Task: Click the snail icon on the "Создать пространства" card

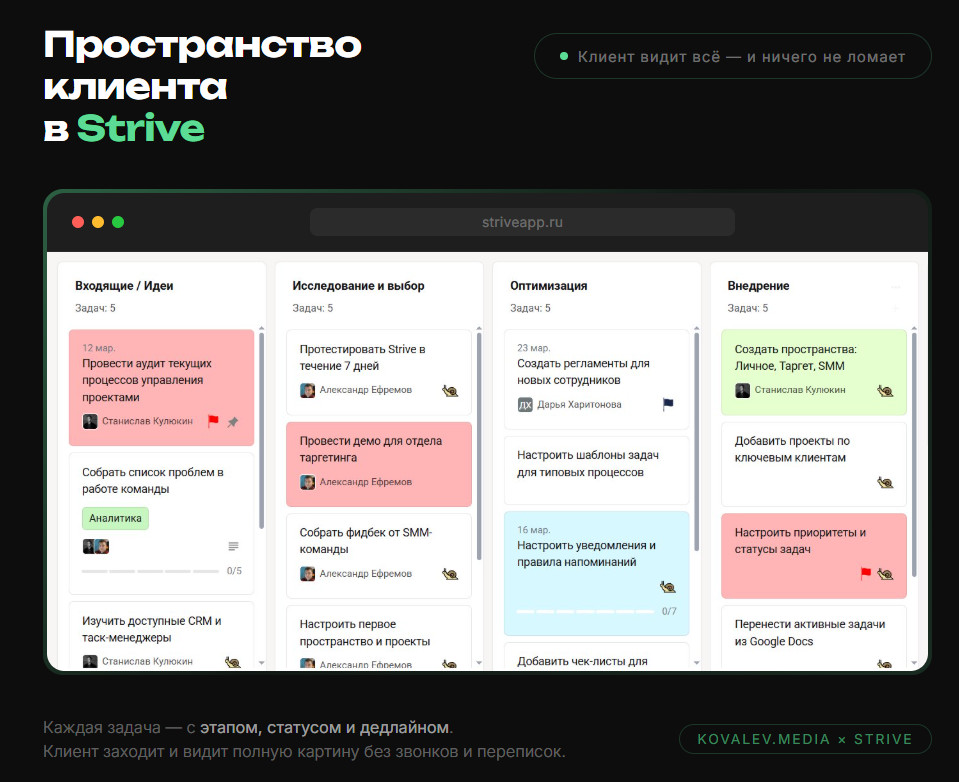Action: coord(885,391)
